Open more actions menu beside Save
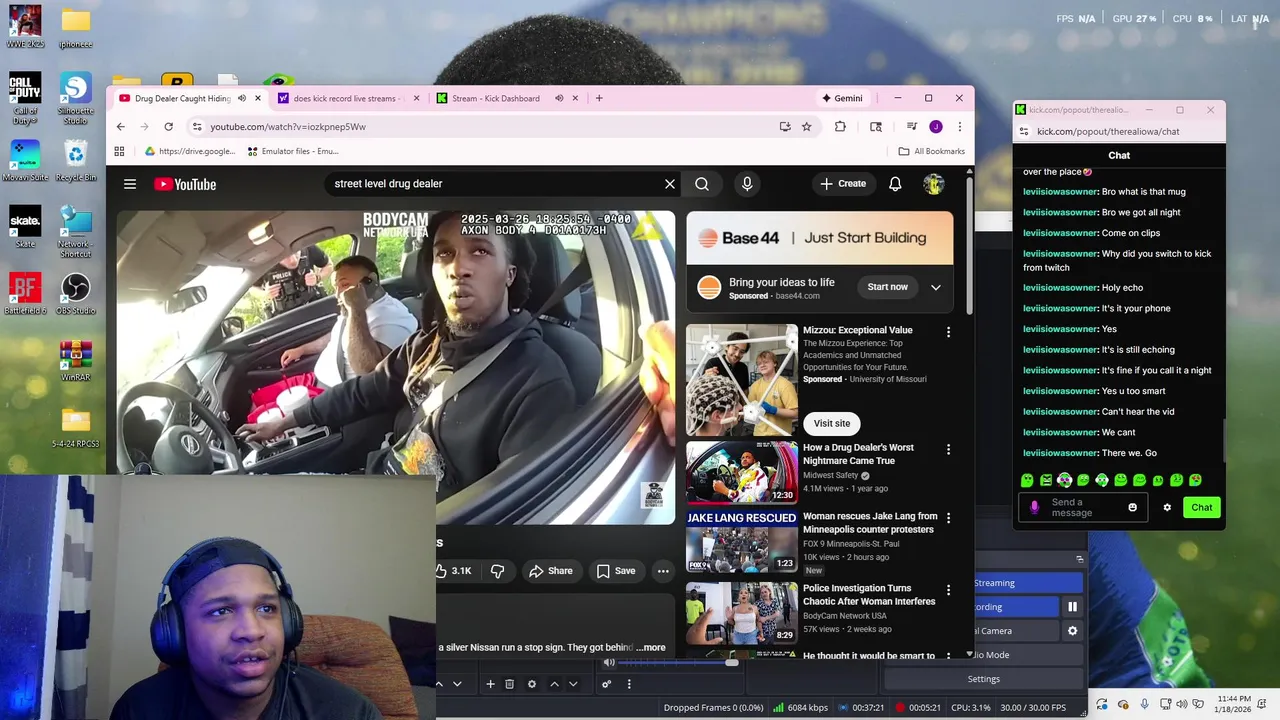 663,571
